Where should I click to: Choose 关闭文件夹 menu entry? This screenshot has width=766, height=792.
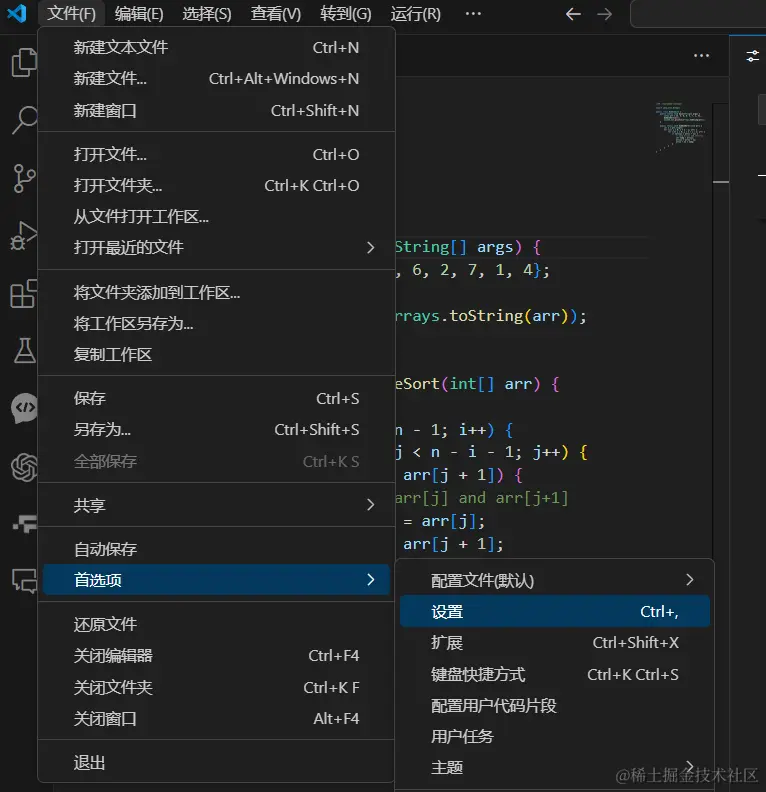click(x=216, y=687)
